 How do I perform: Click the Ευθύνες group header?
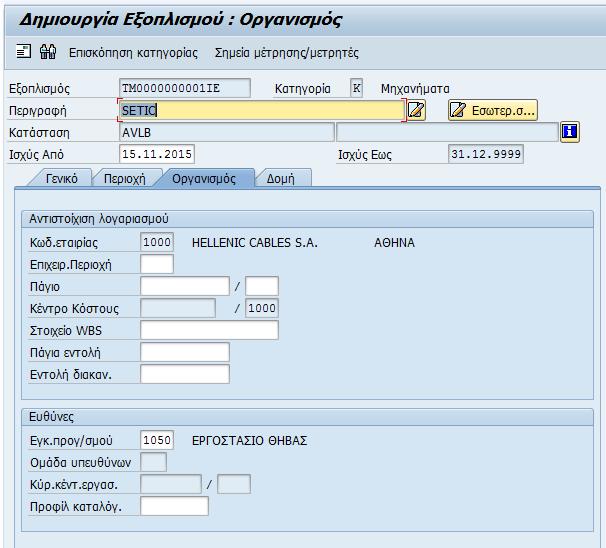pyautogui.click(x=307, y=417)
